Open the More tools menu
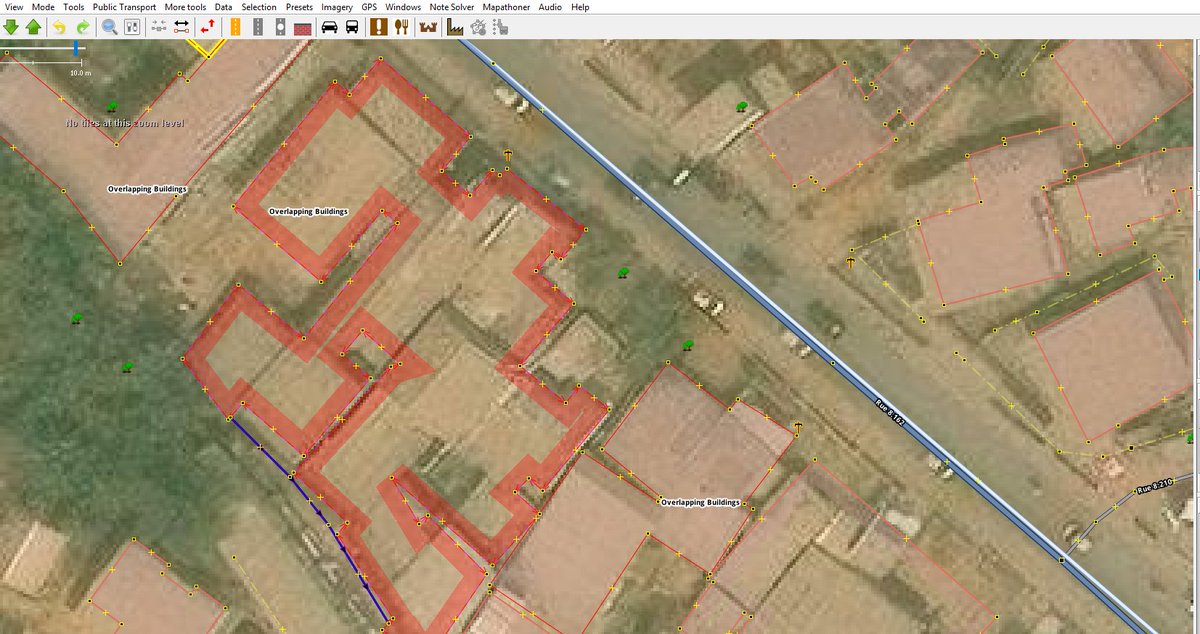The image size is (1200, 634). click(185, 7)
